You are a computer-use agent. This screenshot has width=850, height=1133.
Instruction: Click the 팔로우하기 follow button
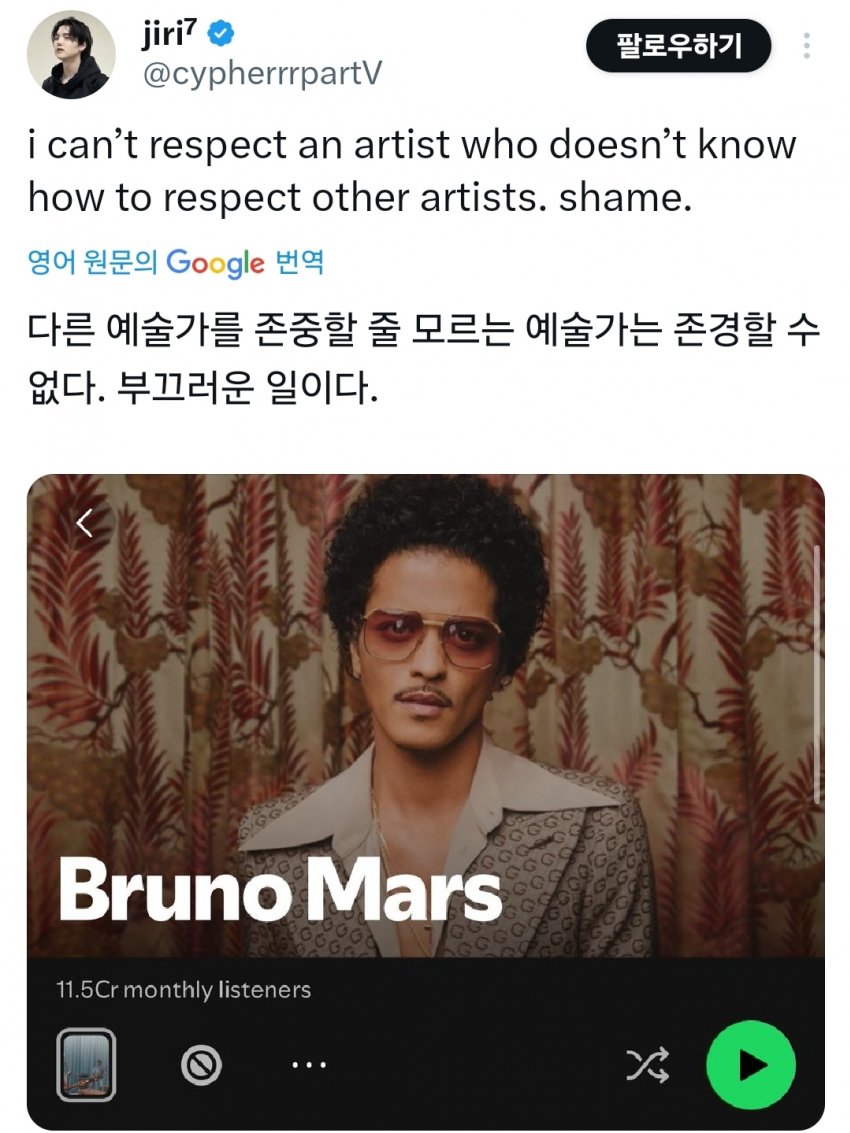pos(678,46)
